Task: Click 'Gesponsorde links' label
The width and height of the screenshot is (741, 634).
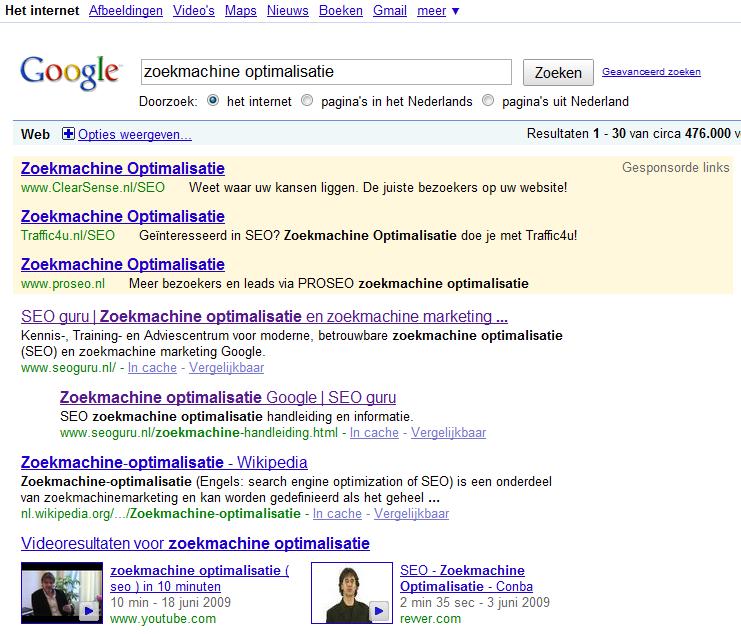Action: click(x=676, y=167)
